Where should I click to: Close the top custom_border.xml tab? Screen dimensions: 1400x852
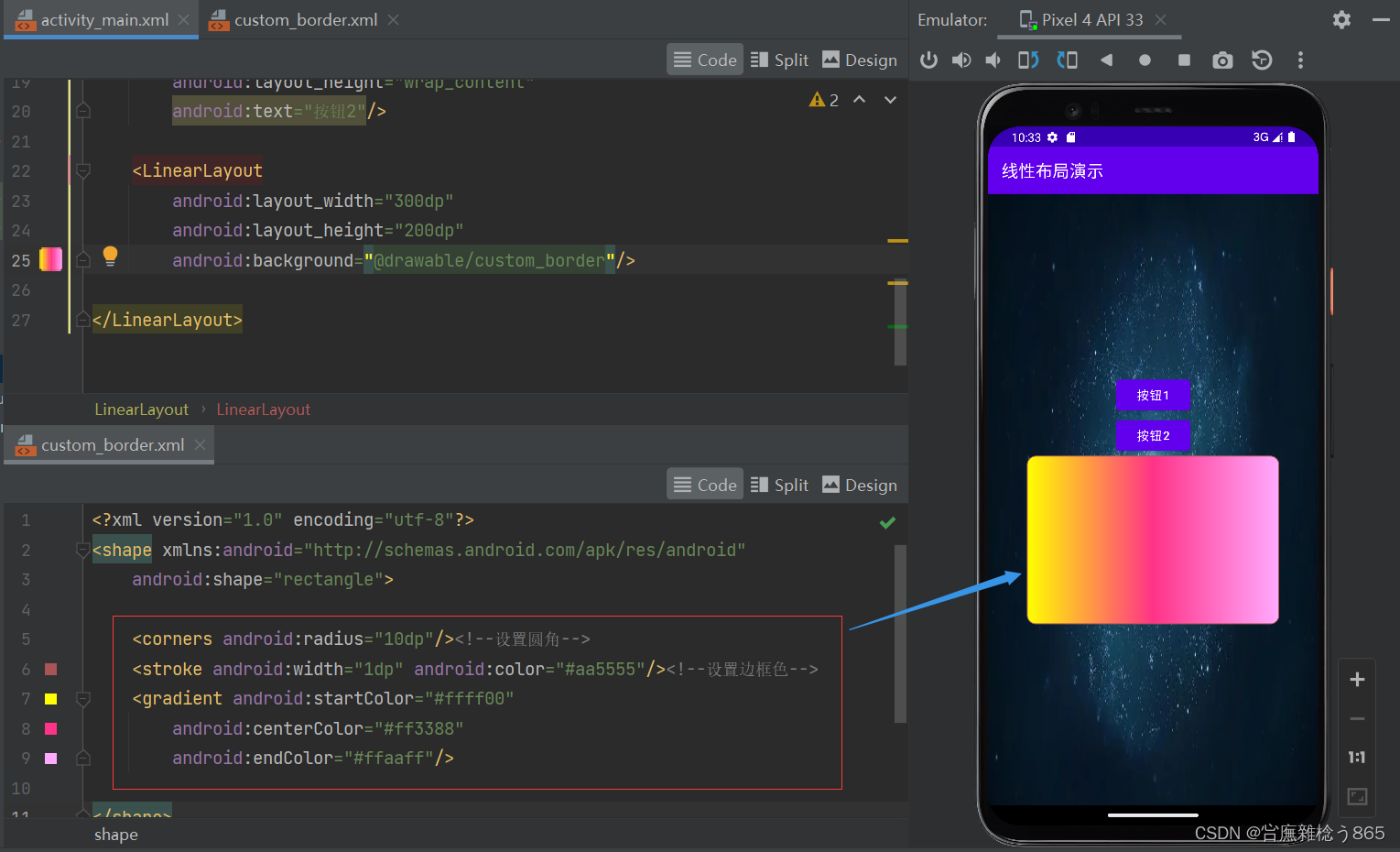click(x=393, y=19)
